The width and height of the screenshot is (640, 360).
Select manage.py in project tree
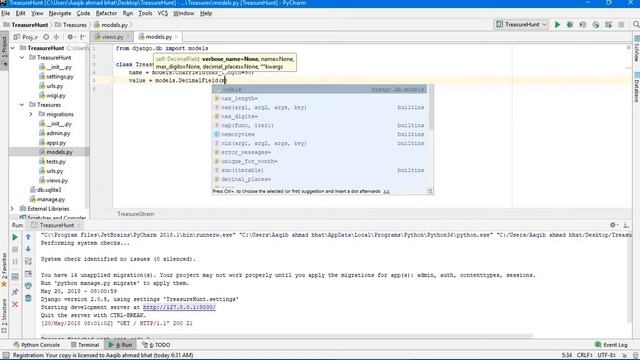(x=47, y=200)
